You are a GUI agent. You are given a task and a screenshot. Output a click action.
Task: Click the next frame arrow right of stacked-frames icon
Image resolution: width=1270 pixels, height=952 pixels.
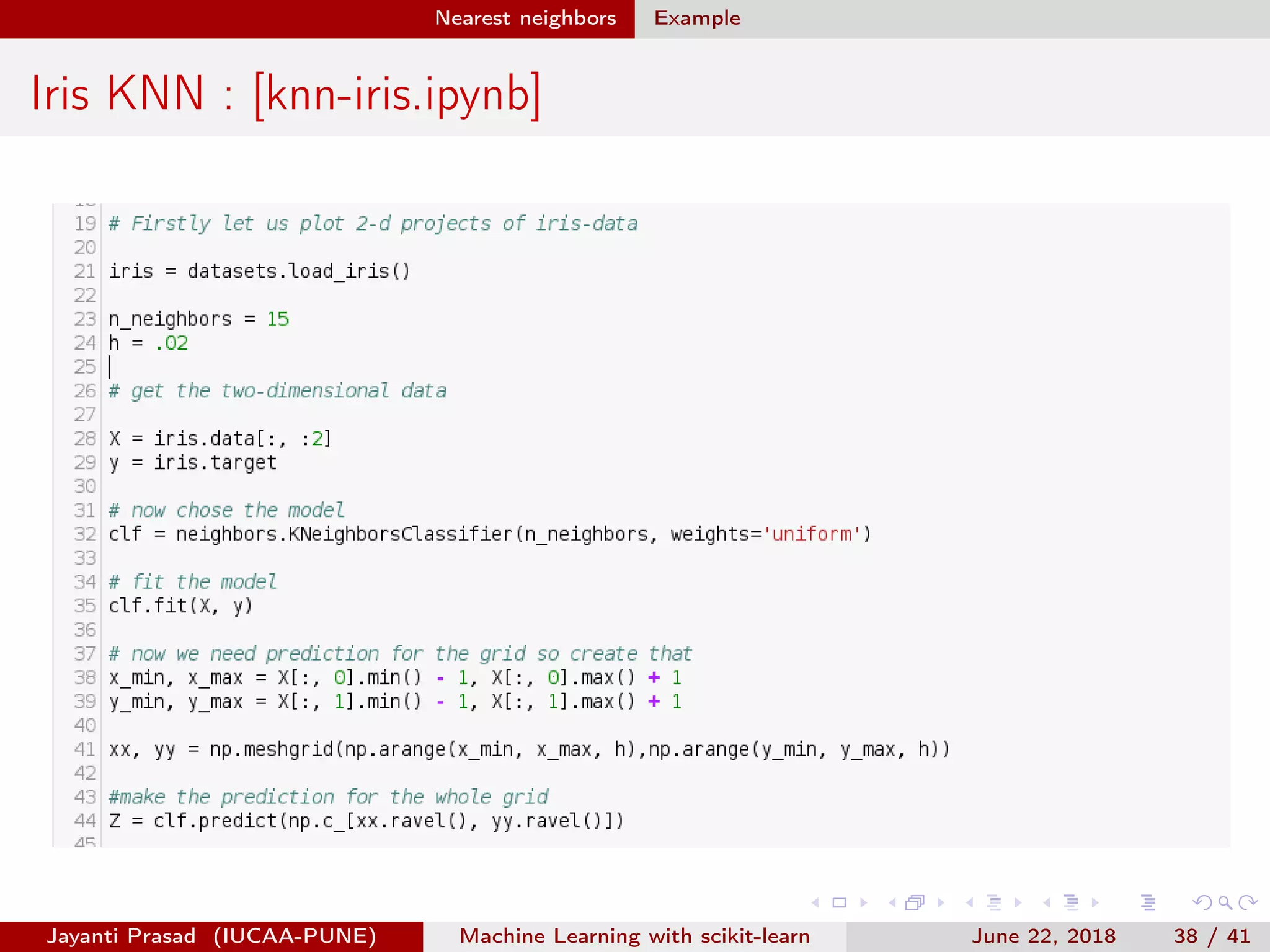coord(940,903)
